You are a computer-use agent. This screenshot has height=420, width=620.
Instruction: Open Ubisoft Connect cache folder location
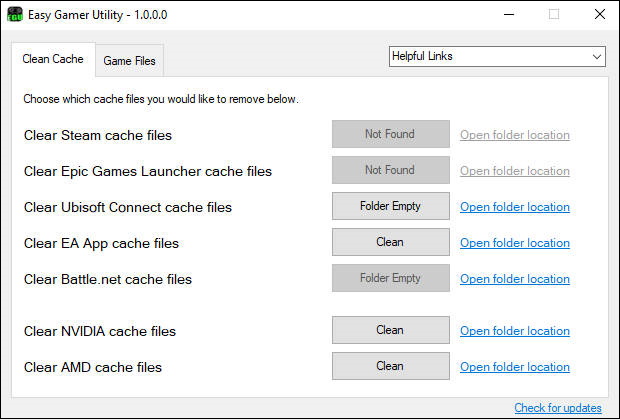tap(515, 207)
